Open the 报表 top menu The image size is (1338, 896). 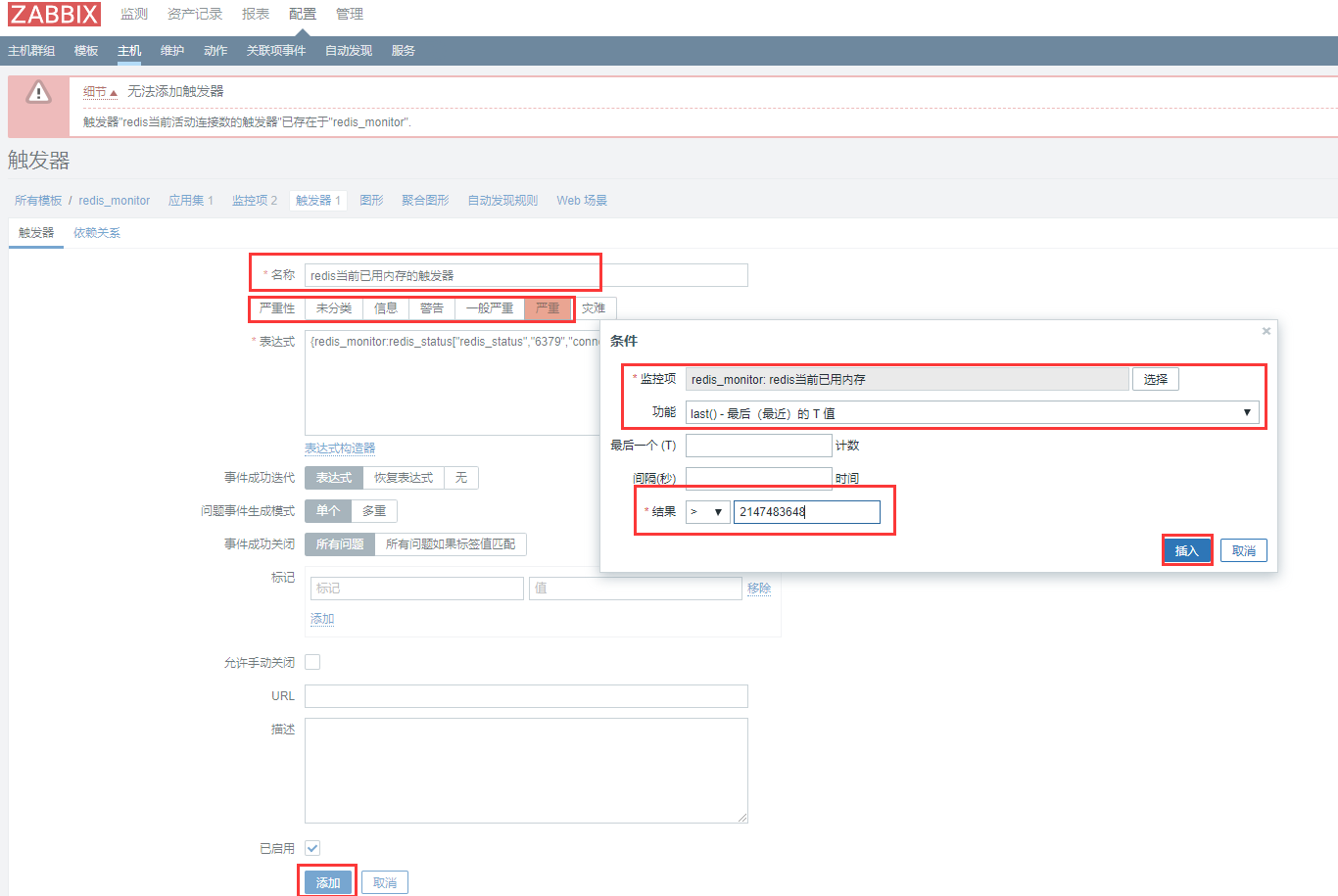[256, 14]
